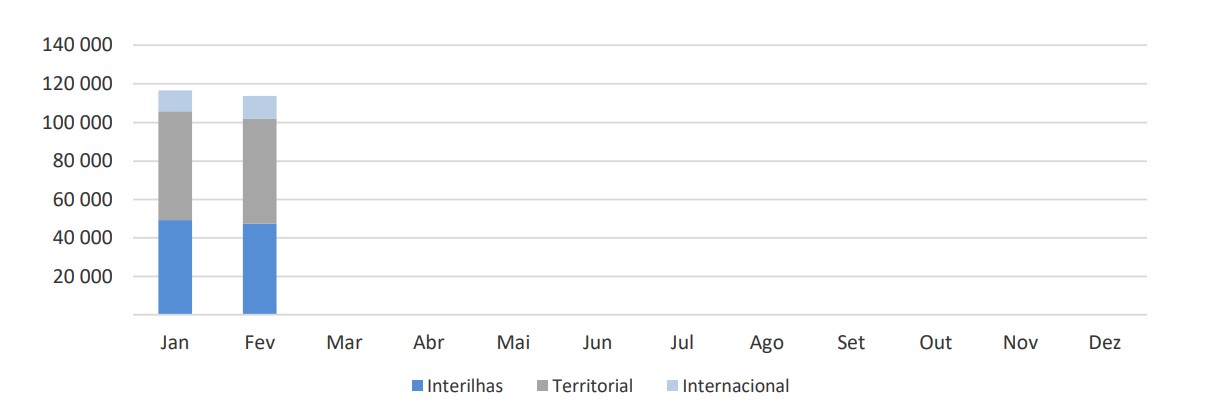Select the Territorial legend label text
This screenshot has width=1206, height=416.
[x=592, y=386]
